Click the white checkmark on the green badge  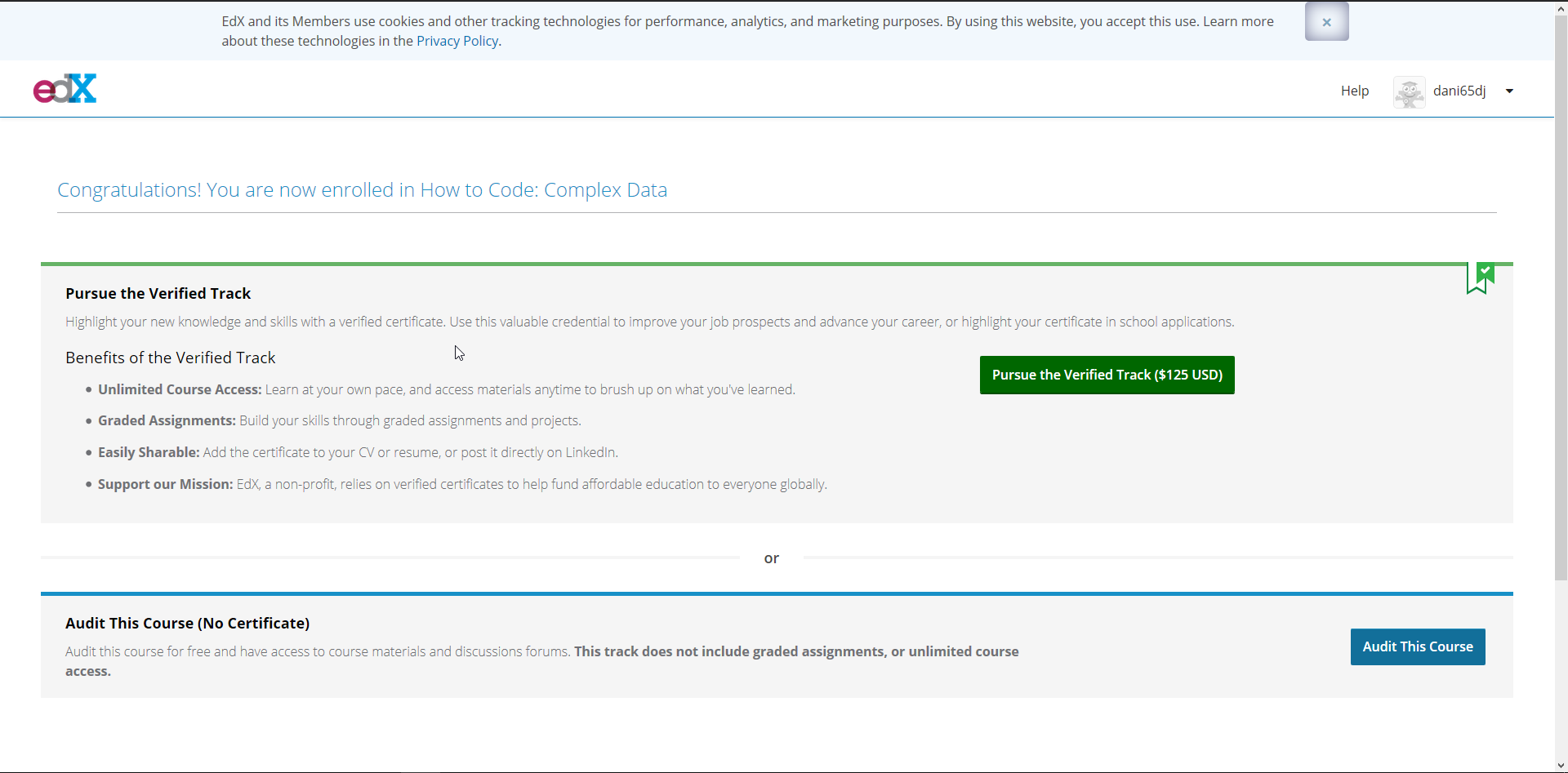click(1484, 270)
